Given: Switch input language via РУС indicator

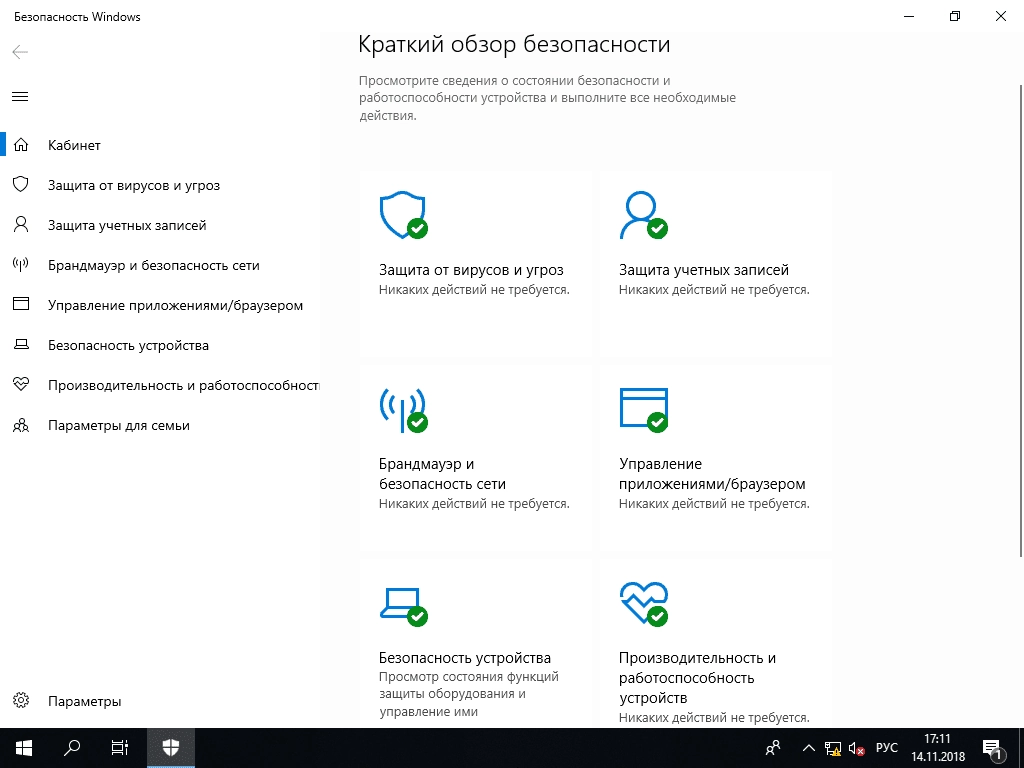Looking at the screenshot, I should tap(887, 748).
